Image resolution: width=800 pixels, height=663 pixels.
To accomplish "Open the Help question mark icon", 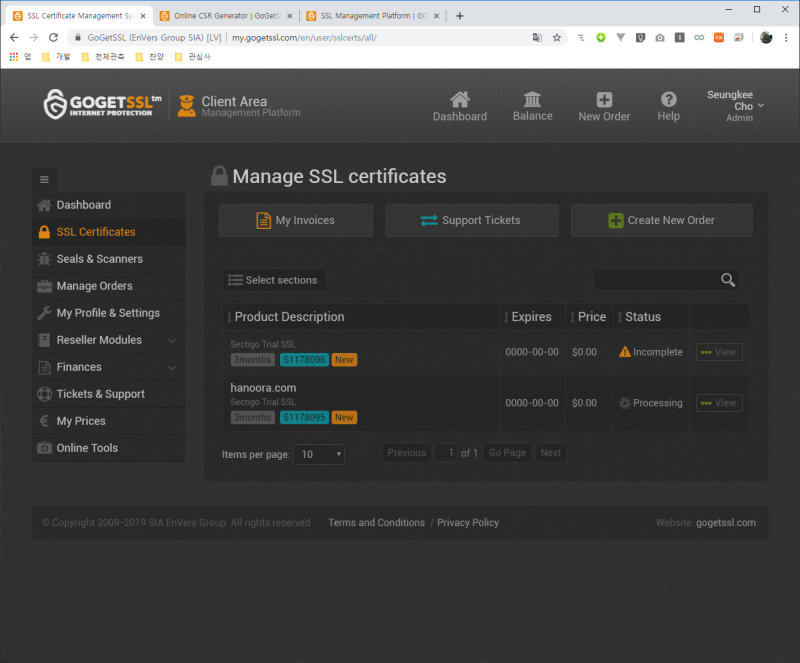I will (x=668, y=99).
